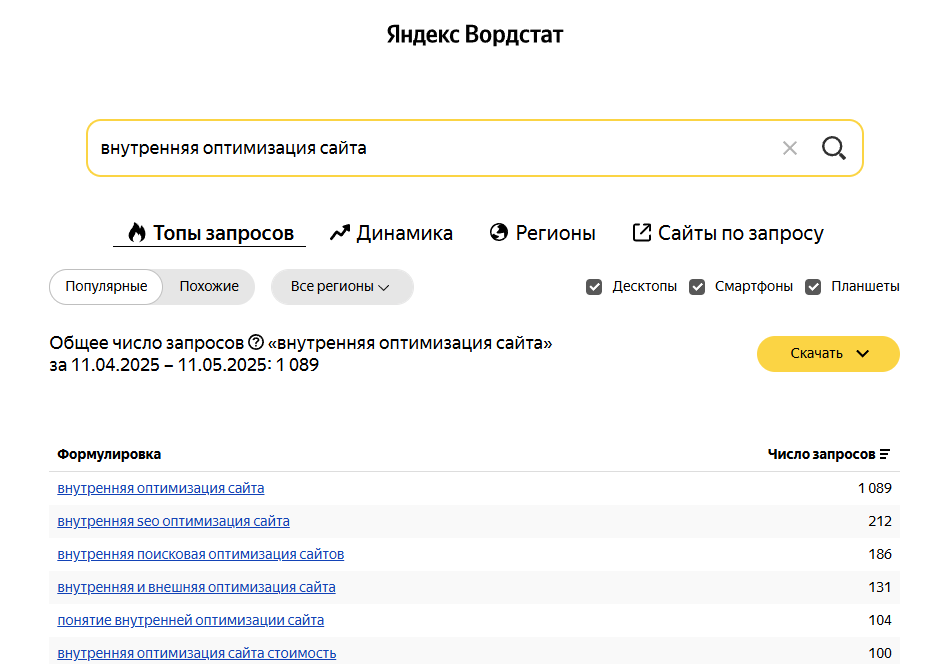Screen dimensions: 933x664
Task: Click the sort icon beside Число запросов
Action: point(885,454)
